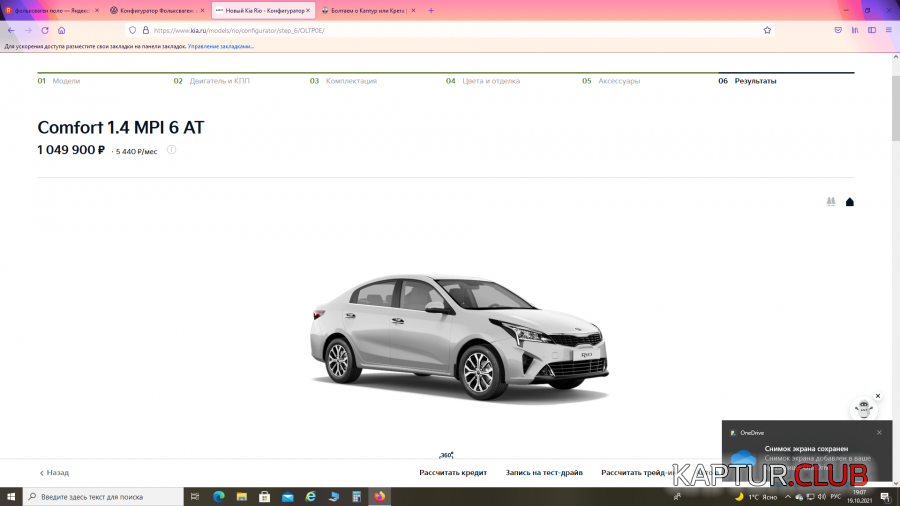Open Firefox application menu
Image resolution: width=900 pixels, height=506 pixels.
point(889,30)
